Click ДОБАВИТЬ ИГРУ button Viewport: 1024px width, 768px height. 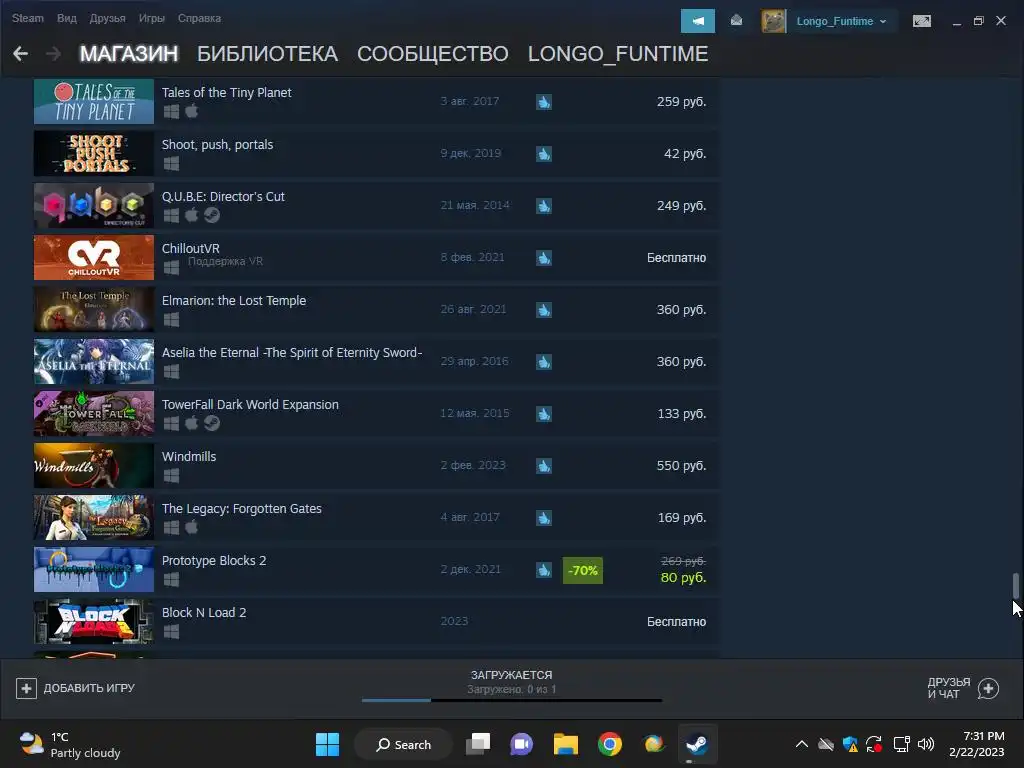[76, 688]
